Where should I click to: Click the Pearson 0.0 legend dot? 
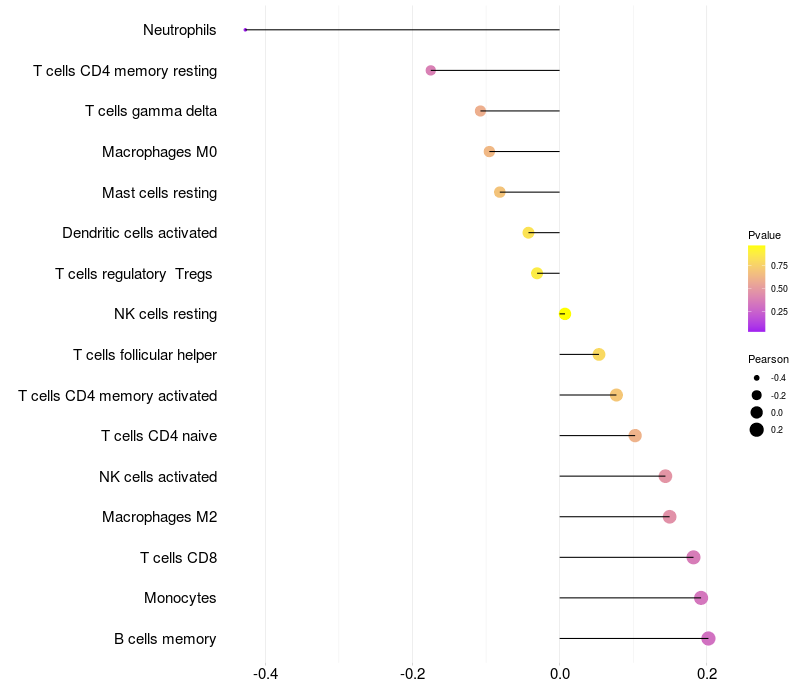click(757, 412)
